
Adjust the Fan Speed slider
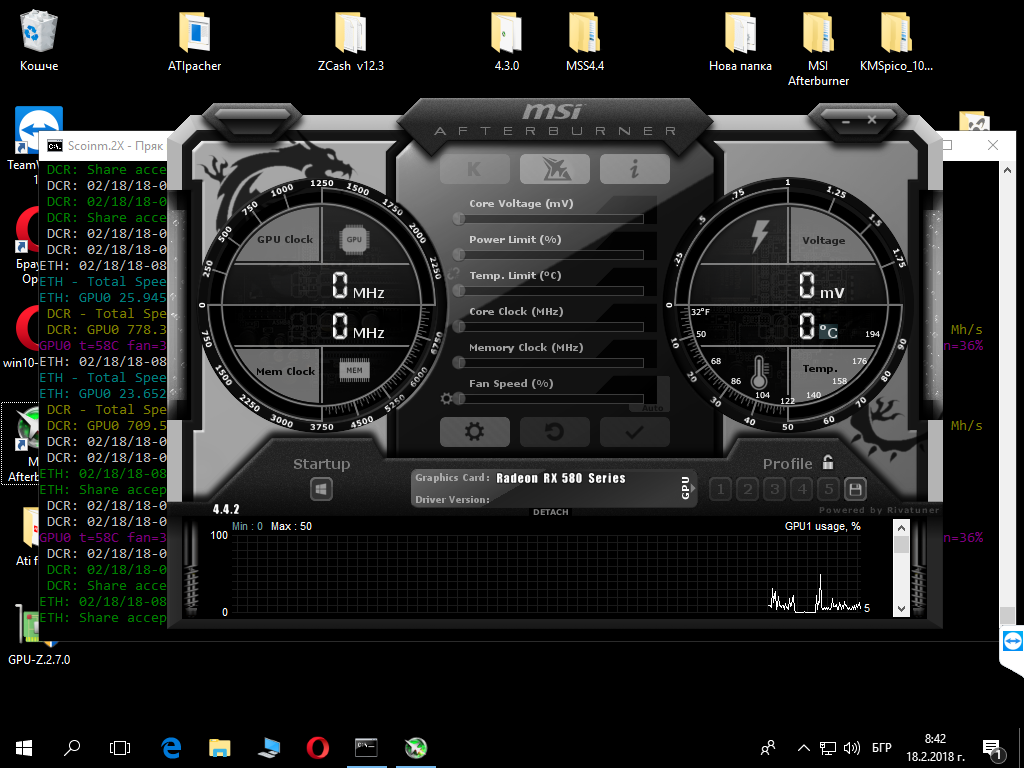(x=551, y=398)
